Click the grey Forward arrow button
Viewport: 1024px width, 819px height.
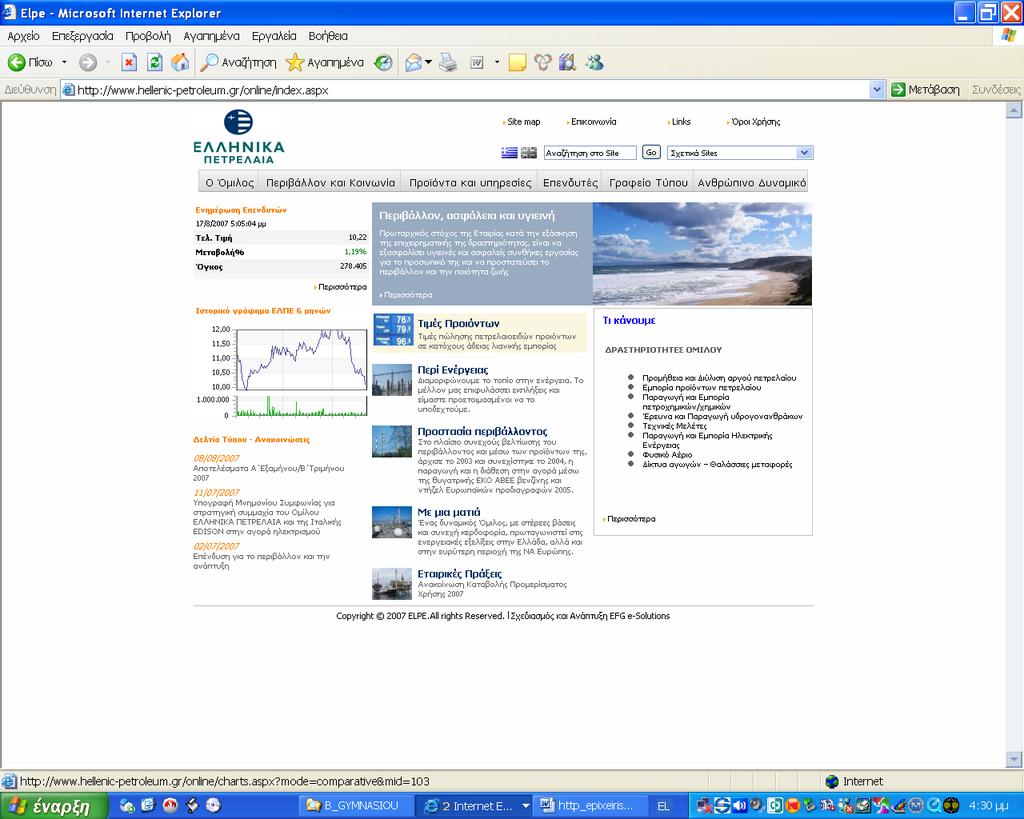(88, 63)
